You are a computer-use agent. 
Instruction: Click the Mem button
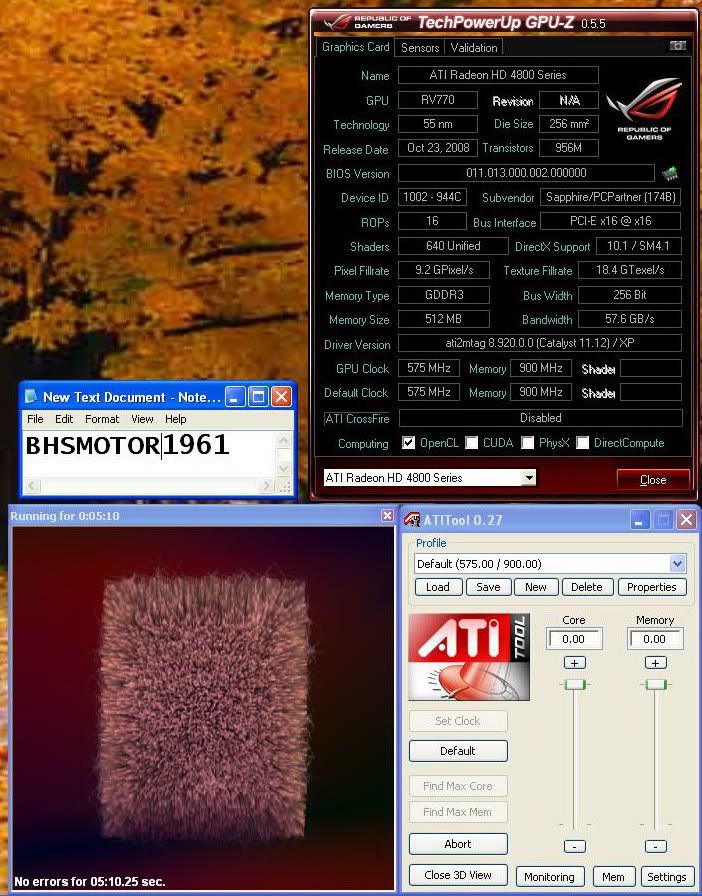pos(613,877)
